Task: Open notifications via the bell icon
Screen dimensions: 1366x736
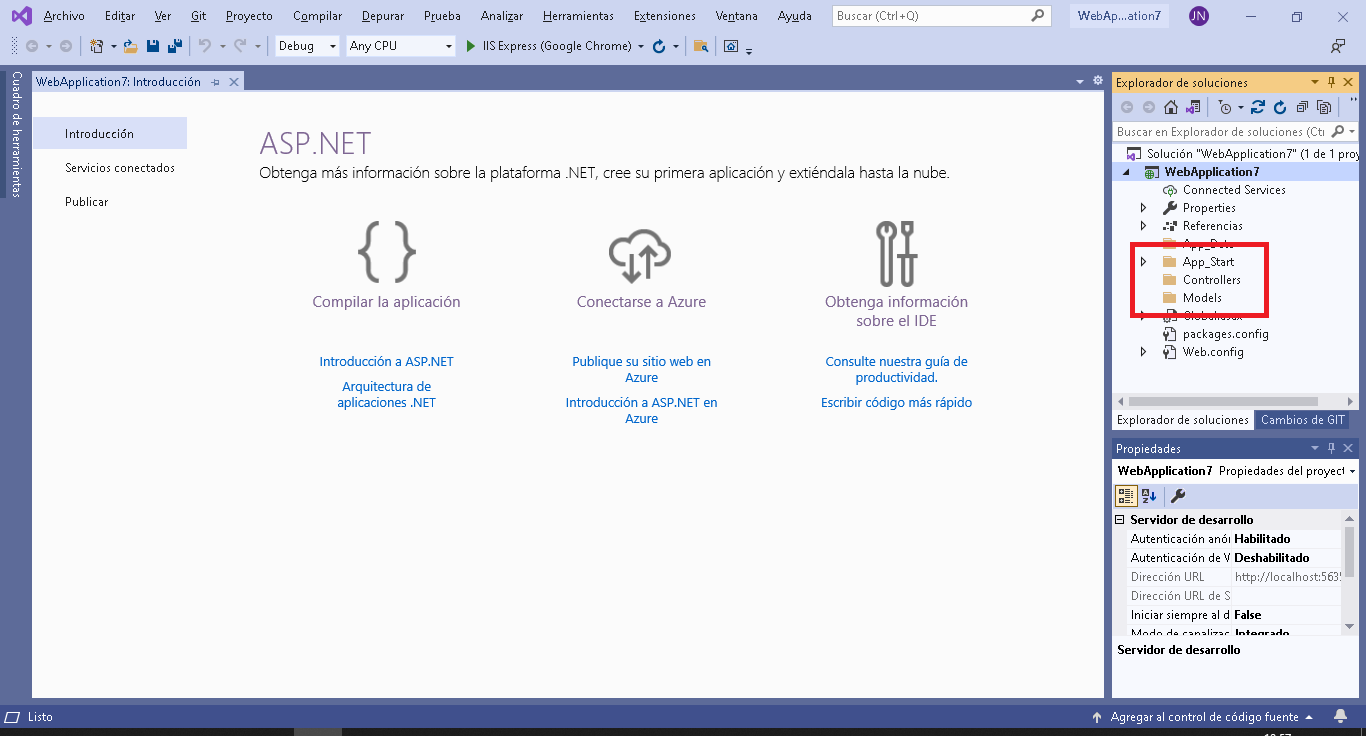Action: point(1340,716)
